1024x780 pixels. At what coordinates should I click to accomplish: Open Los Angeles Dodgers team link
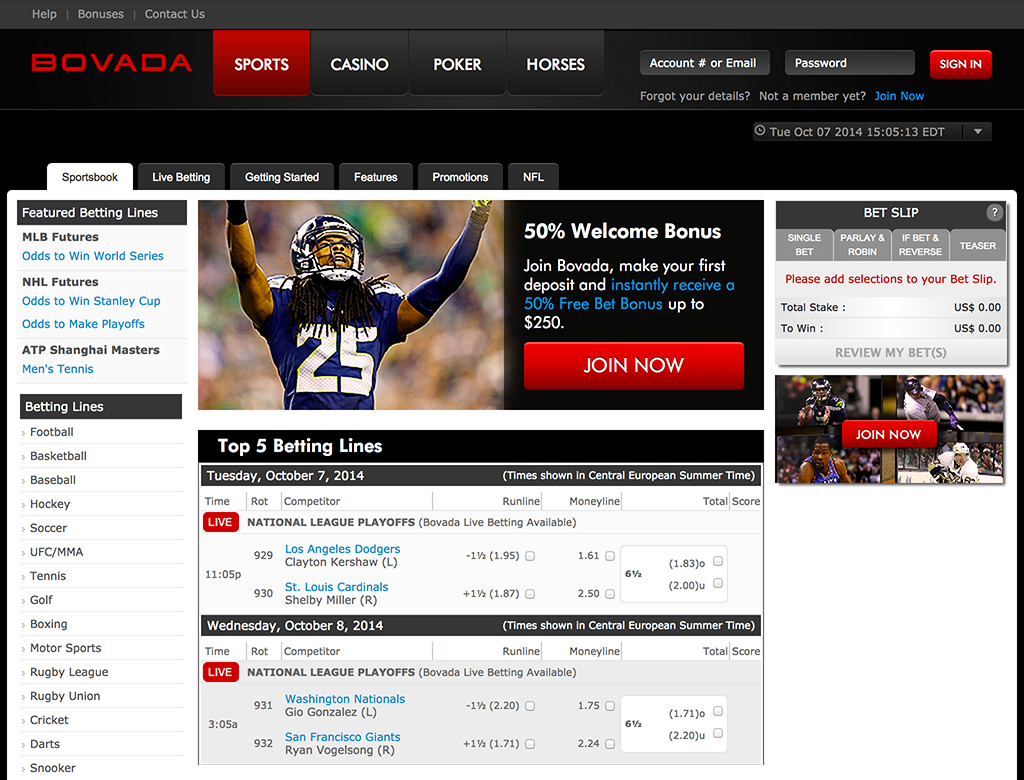pos(342,549)
